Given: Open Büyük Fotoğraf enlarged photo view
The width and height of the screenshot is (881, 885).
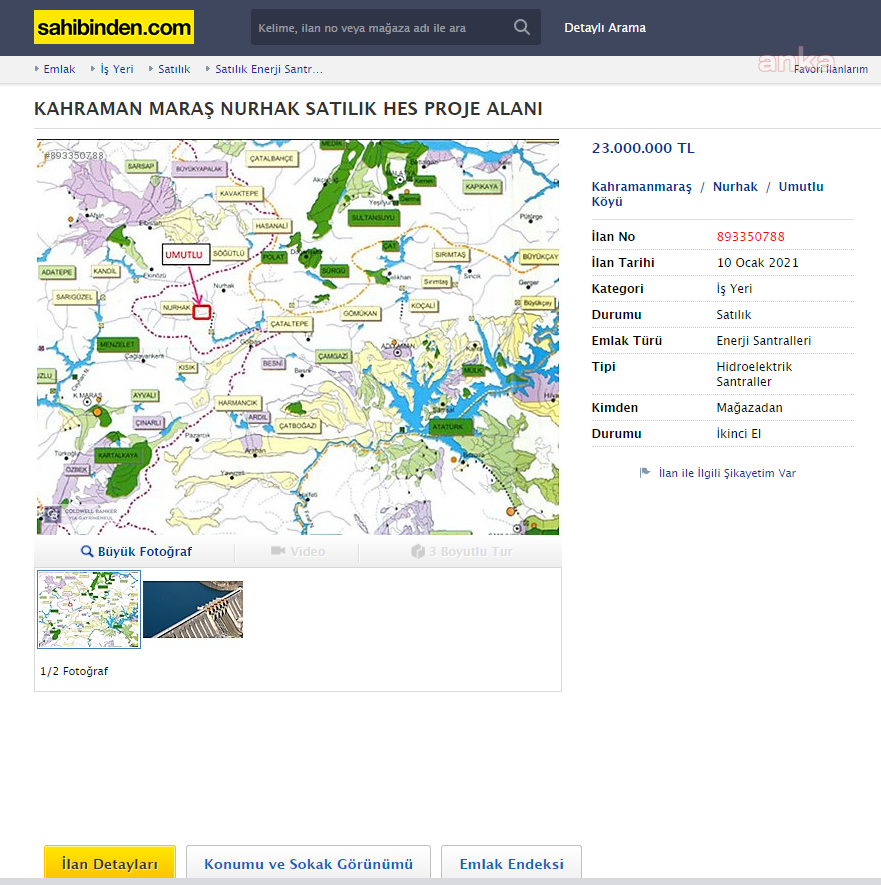Looking at the screenshot, I should [x=136, y=552].
